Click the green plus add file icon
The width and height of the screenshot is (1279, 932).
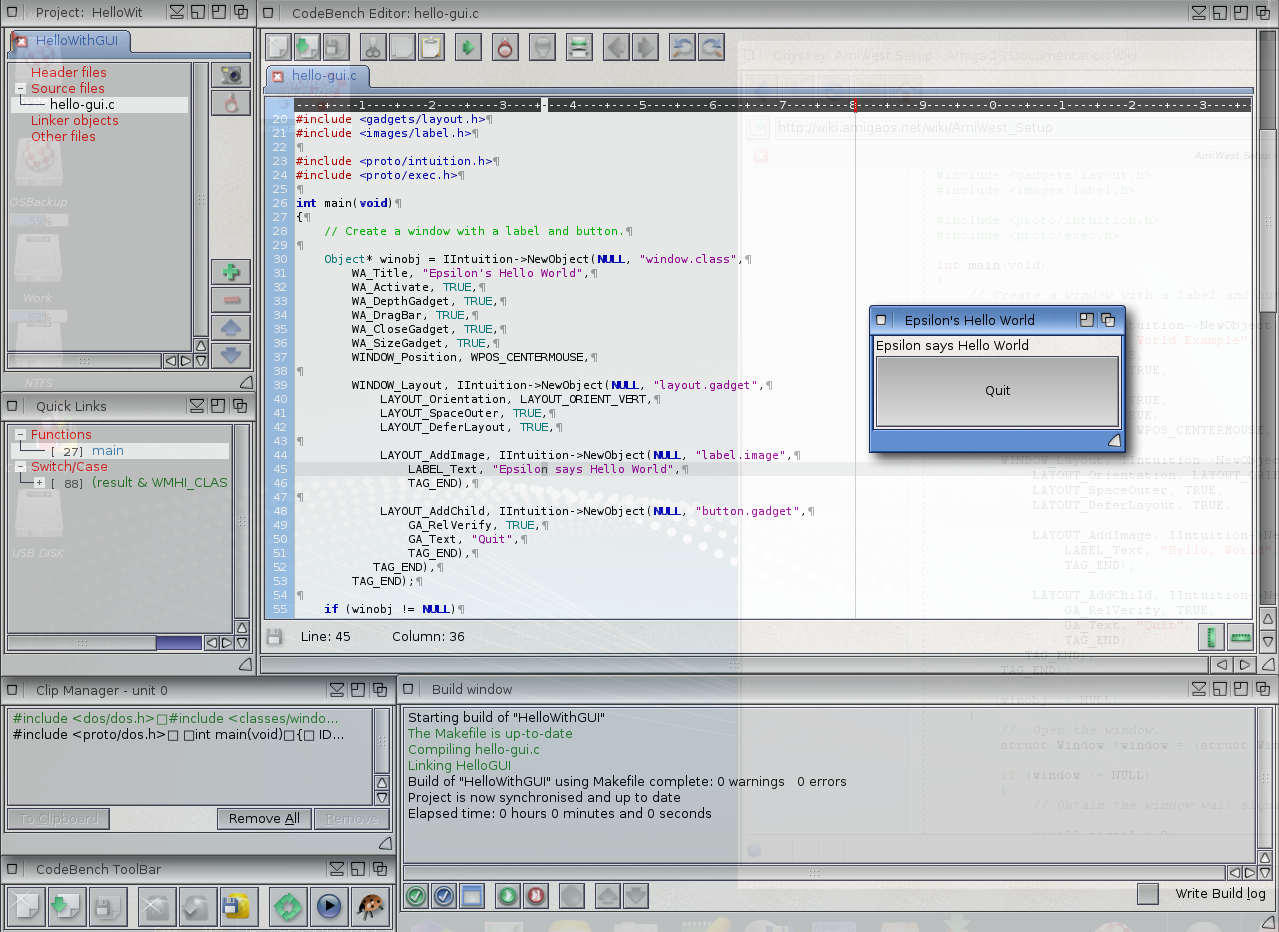click(x=231, y=272)
